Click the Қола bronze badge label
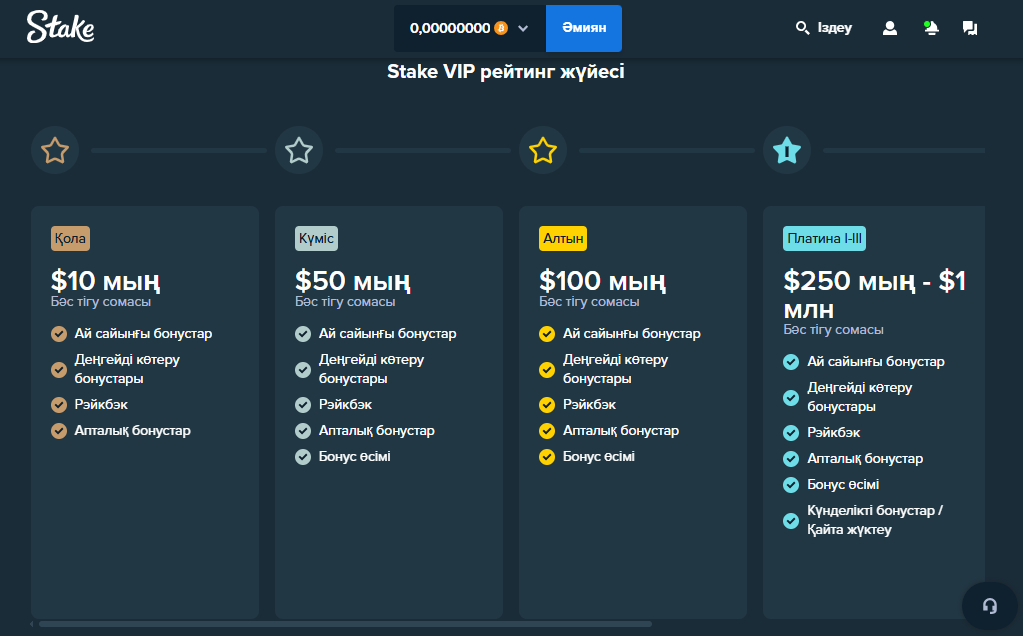1023x636 pixels. pyautogui.click(x=70, y=238)
